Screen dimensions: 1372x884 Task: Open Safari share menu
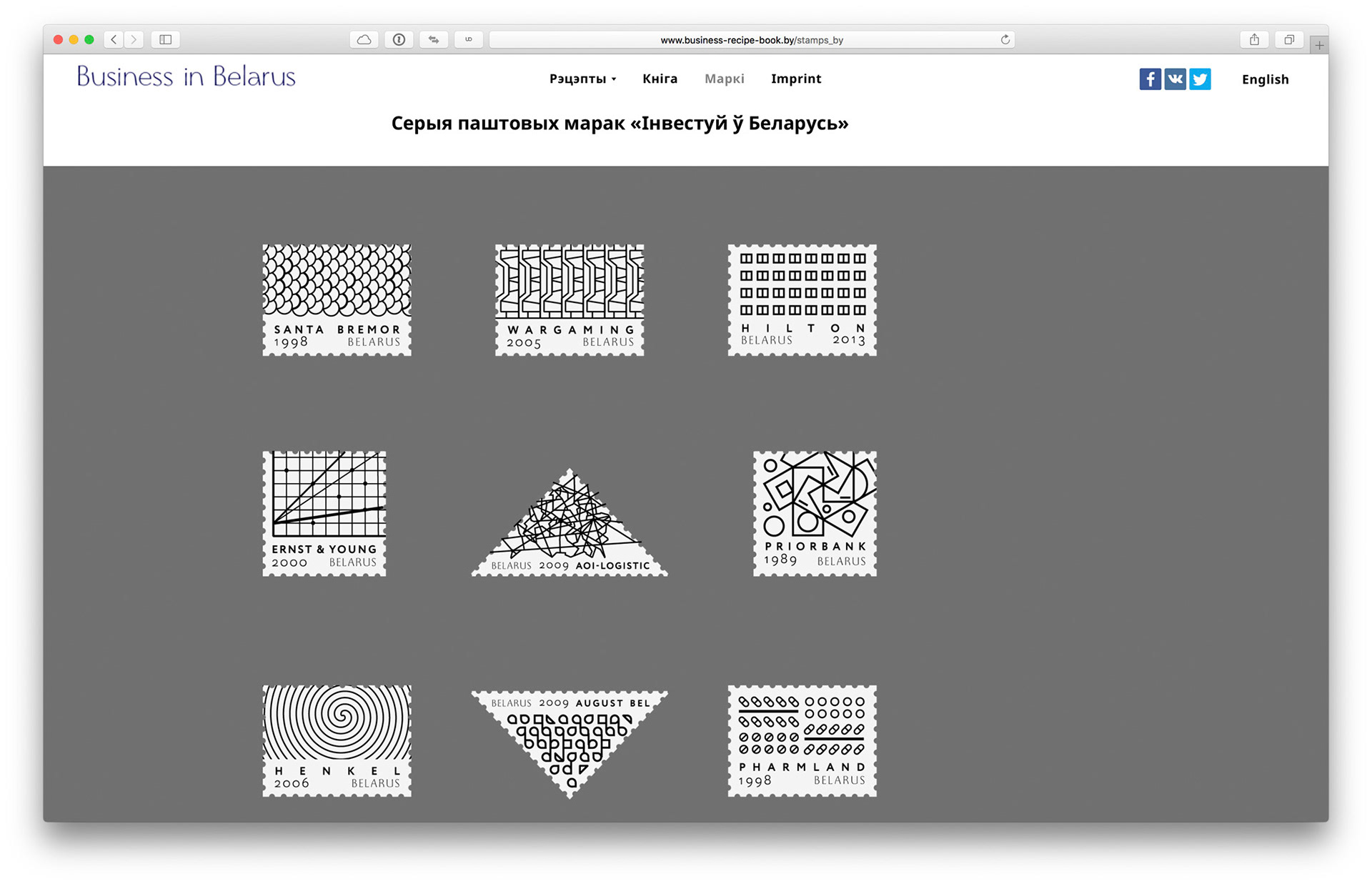(x=1254, y=39)
